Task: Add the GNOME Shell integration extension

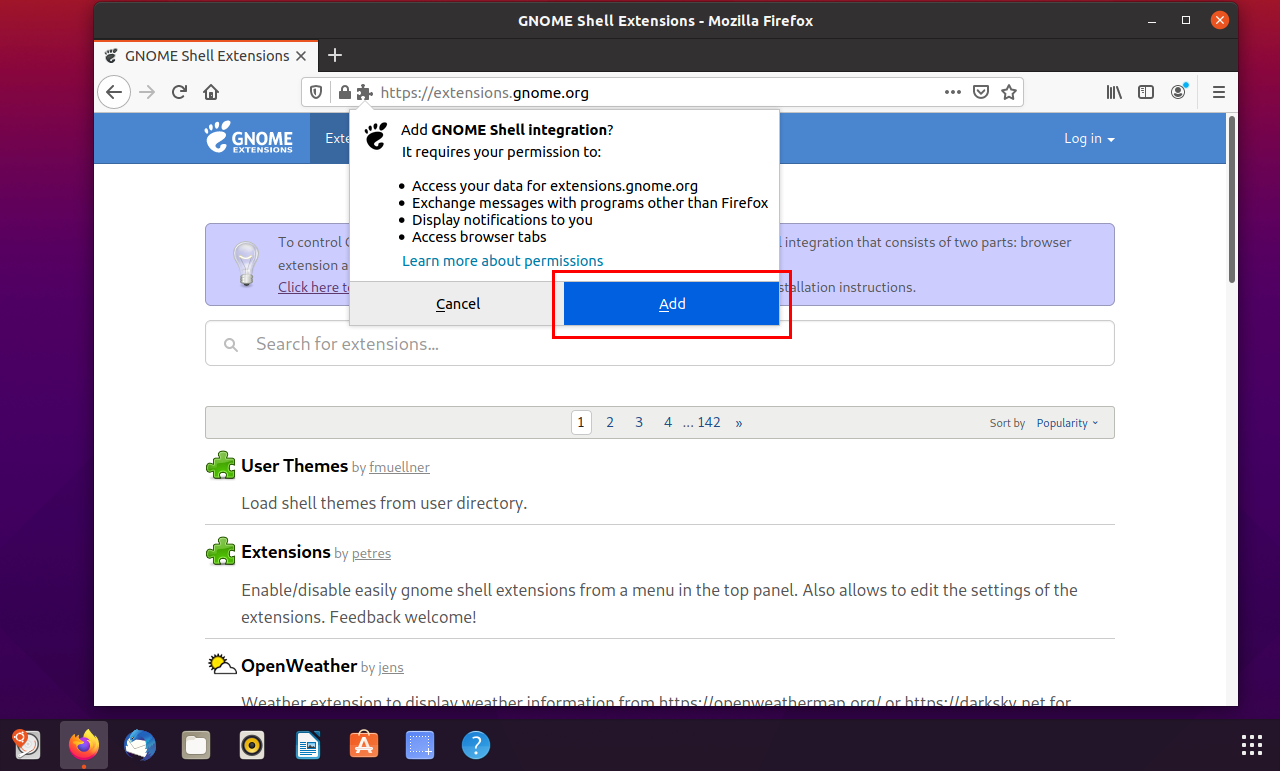Action: pos(672,304)
